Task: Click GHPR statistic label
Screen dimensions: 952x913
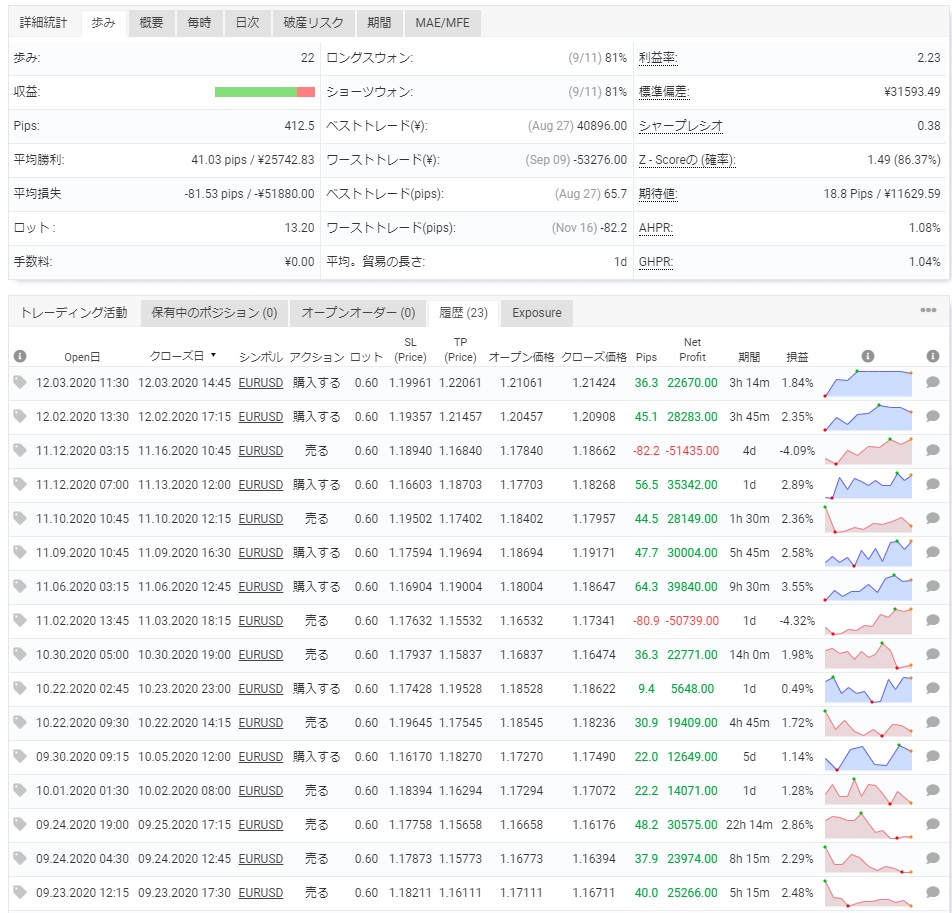Action: [x=656, y=262]
